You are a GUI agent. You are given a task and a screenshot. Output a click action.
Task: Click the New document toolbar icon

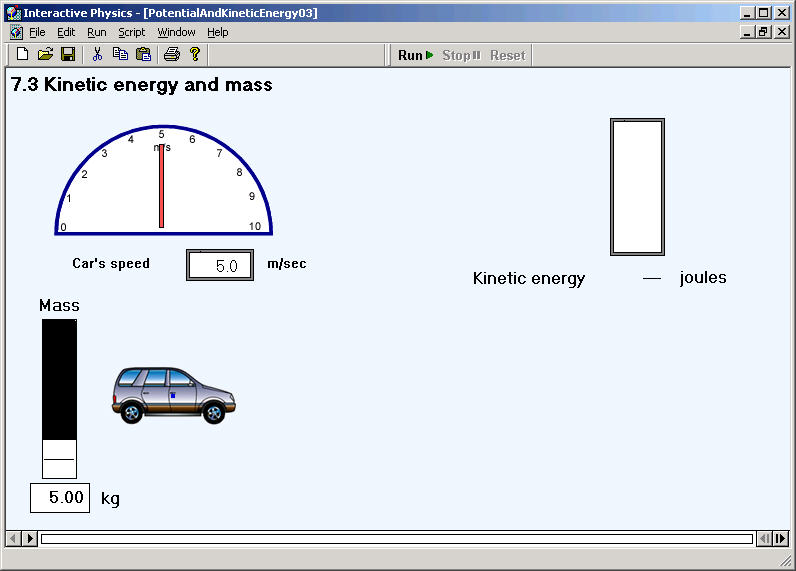click(x=22, y=54)
